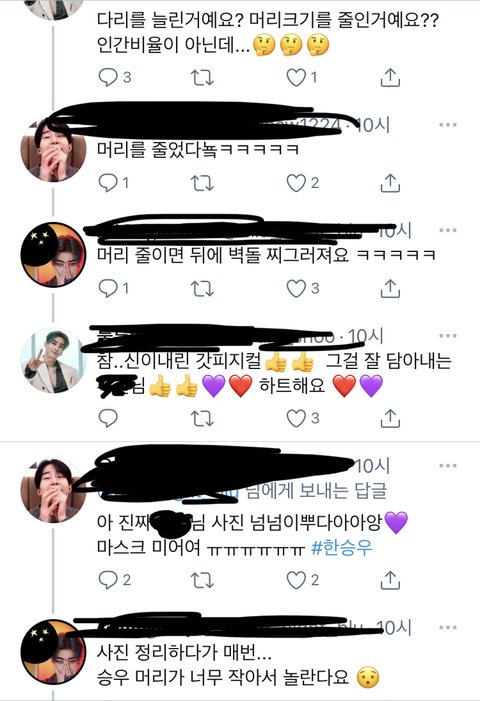Screen dimensions: 480x701
Task: Open the #한승우 hashtag link
Action: tap(341, 548)
